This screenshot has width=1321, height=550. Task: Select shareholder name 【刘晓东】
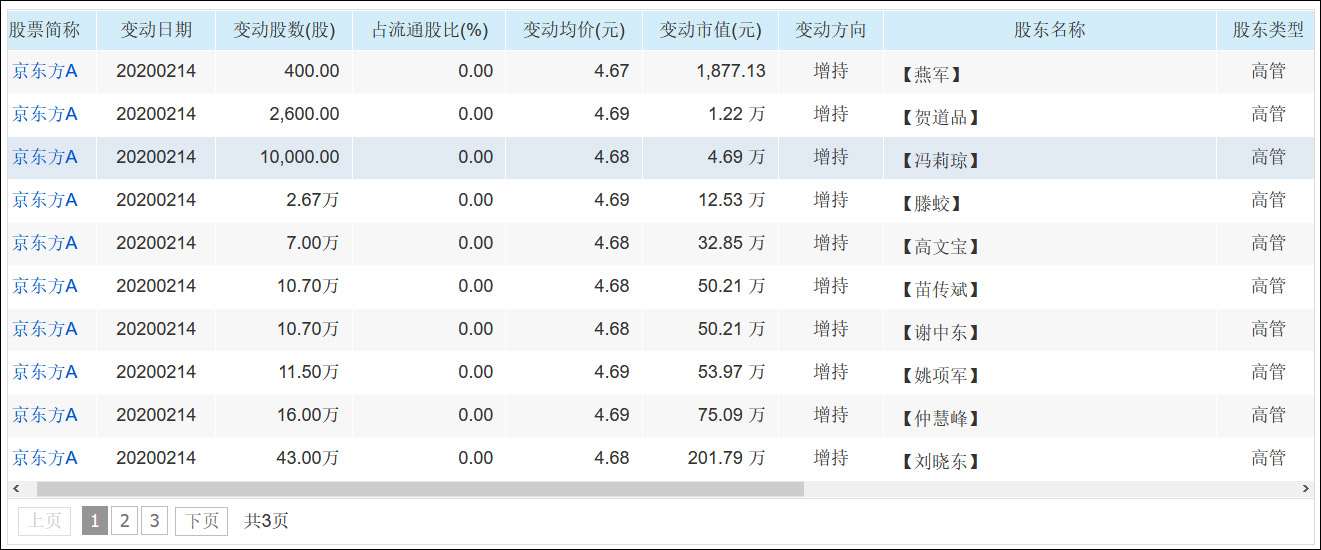pos(940,461)
